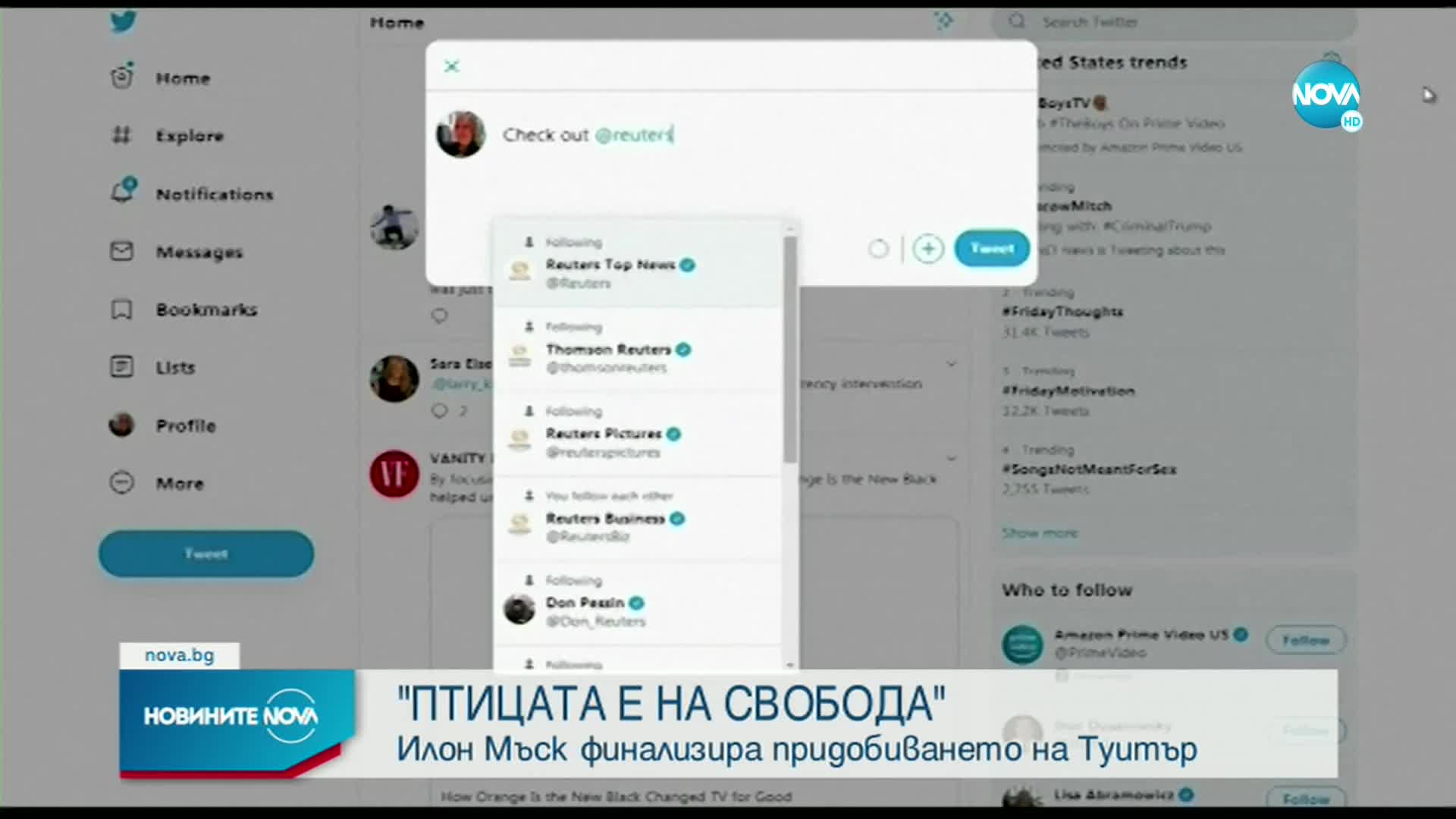Image resolution: width=1456 pixels, height=819 pixels.
Task: Select Don Pessin suggestion
Action: point(639,604)
